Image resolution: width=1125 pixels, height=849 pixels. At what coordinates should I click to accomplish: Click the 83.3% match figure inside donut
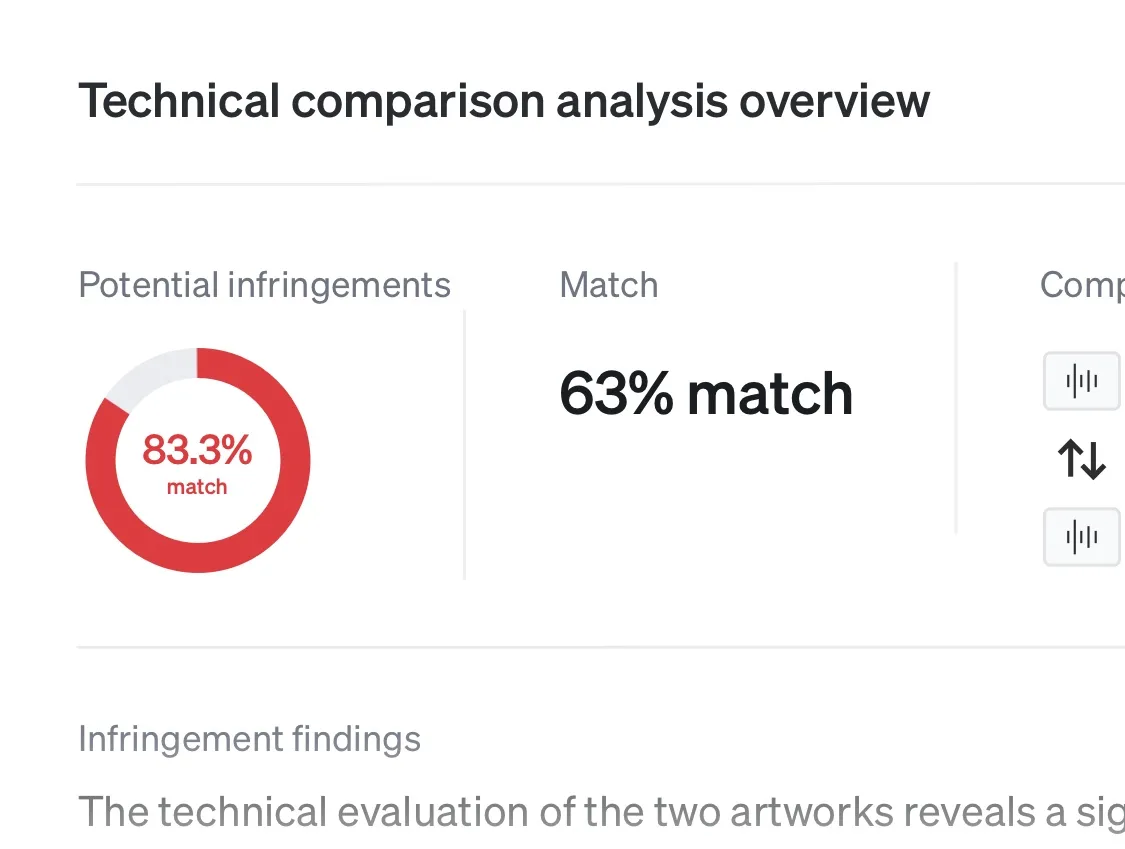pyautogui.click(x=197, y=450)
